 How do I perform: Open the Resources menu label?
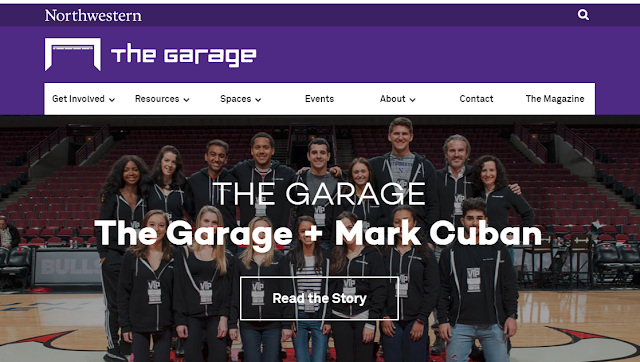click(x=157, y=99)
